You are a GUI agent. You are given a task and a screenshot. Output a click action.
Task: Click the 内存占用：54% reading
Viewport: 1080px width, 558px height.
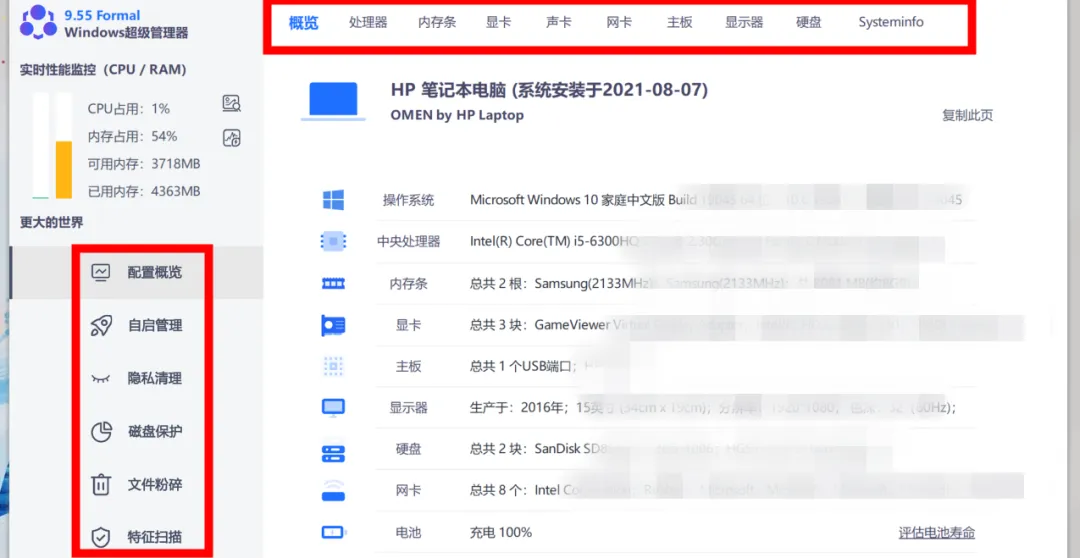(x=132, y=136)
